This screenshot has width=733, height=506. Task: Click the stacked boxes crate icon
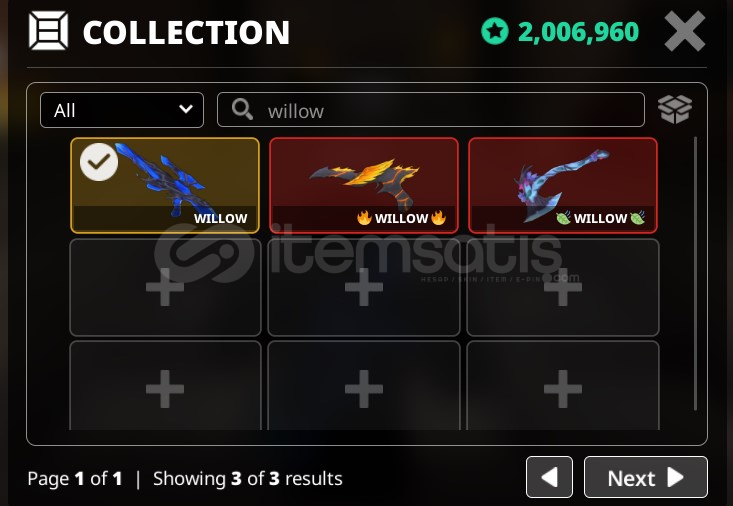pyautogui.click(x=675, y=109)
